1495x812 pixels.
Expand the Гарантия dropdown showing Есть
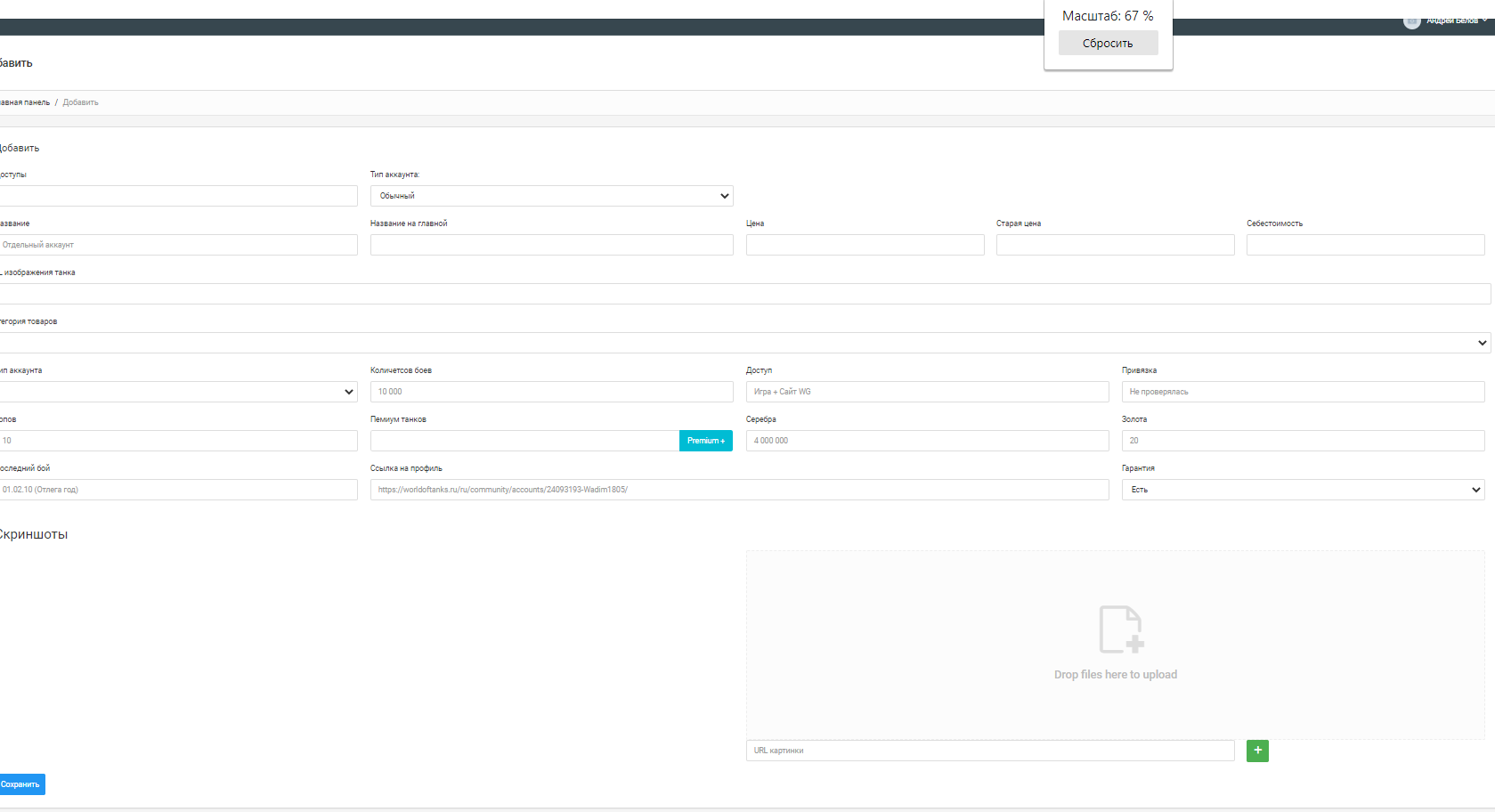point(1302,490)
